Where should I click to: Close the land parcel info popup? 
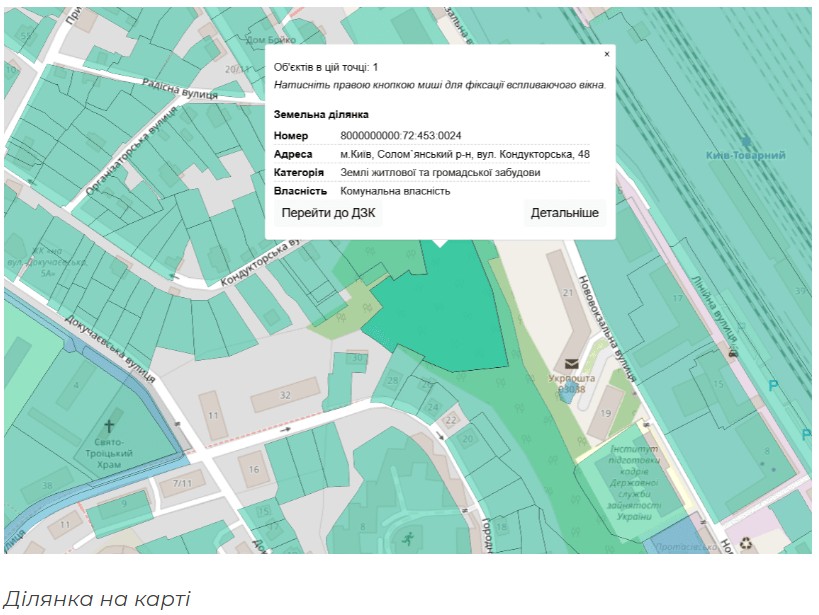click(x=606, y=55)
